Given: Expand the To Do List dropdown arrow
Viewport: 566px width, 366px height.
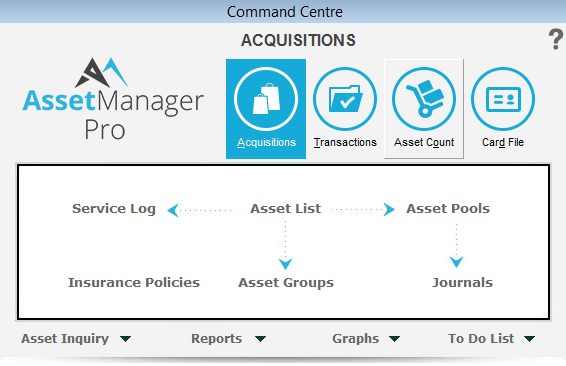Looking at the screenshot, I should coord(530,339).
